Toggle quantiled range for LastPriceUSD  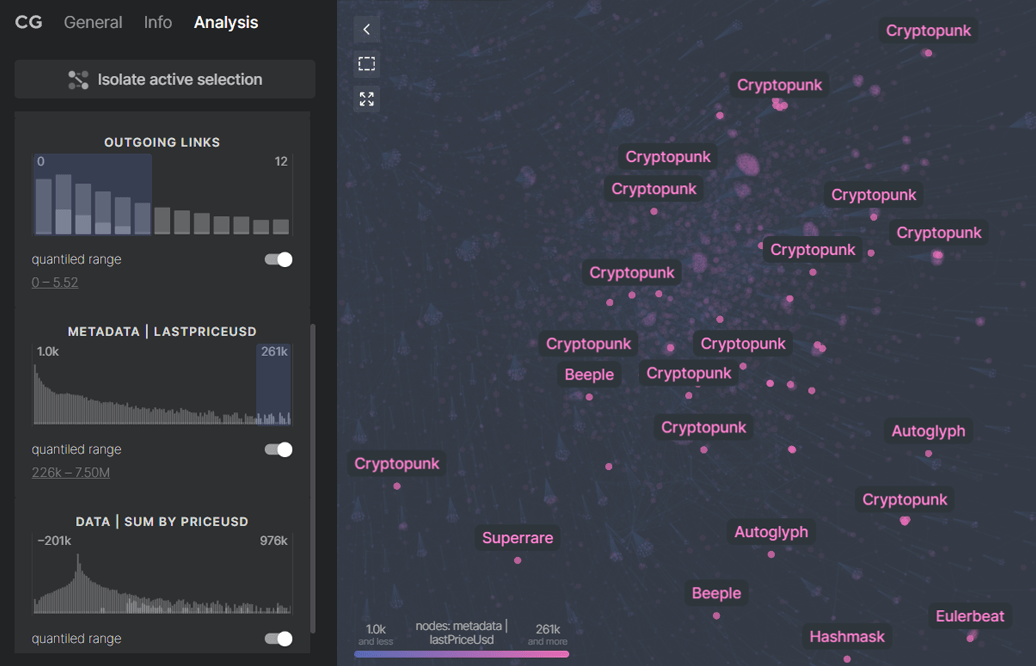coord(278,450)
